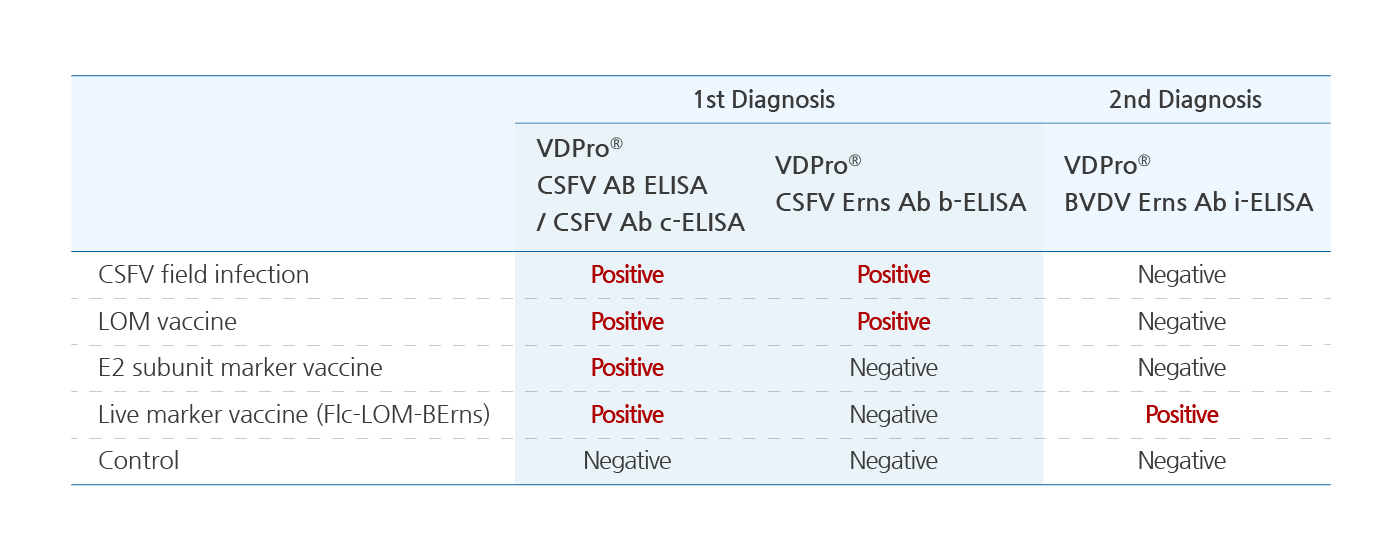Viewport: 1400px width, 553px height.
Task: Select Negative under BVDV Erns for CSFV field infection
Action: click(1182, 275)
